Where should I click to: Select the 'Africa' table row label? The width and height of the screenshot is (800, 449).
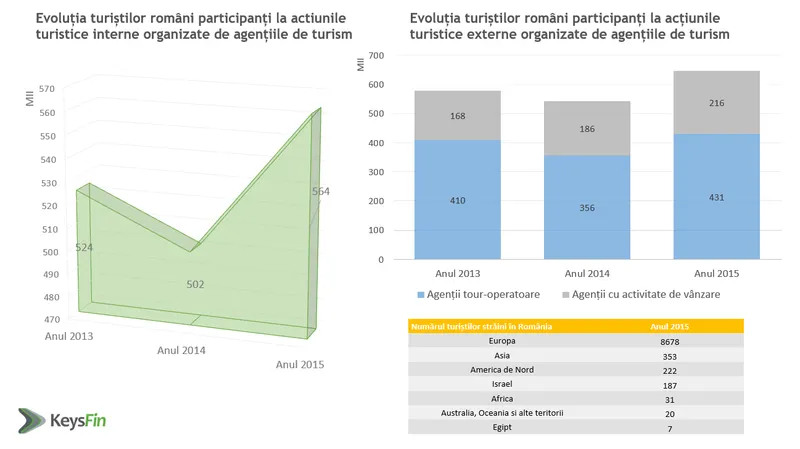pyautogui.click(x=502, y=399)
